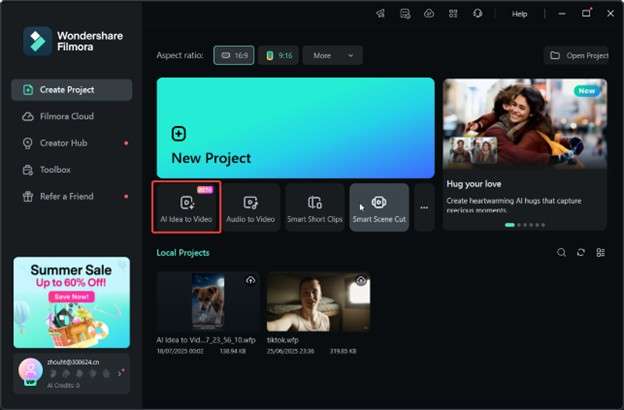Select 16:9 aspect ratio
The width and height of the screenshot is (624, 410).
point(234,55)
